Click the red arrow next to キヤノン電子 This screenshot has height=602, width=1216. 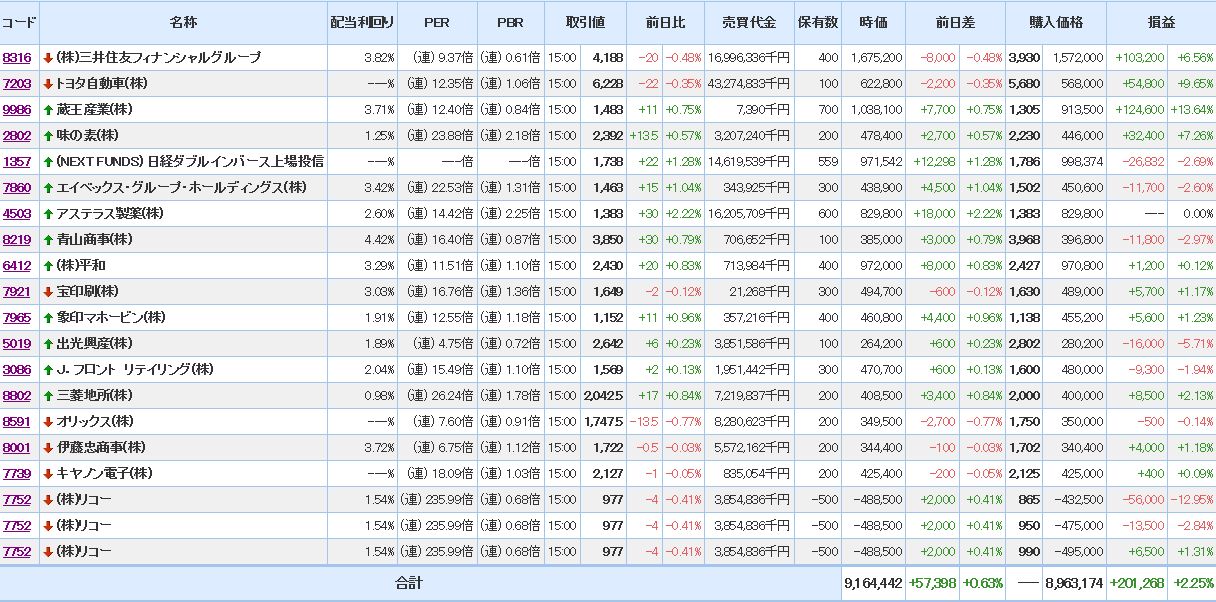[48, 474]
